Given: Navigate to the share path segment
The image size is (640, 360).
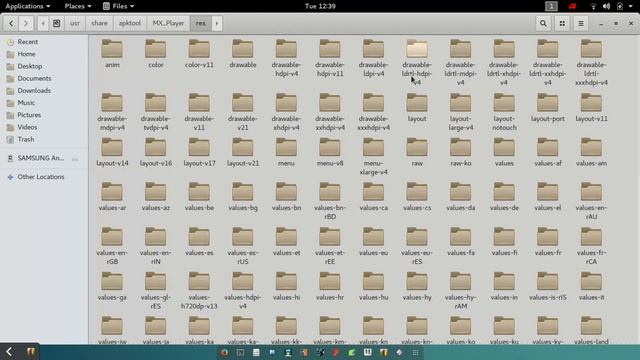Looking at the screenshot, I should [x=99, y=23].
